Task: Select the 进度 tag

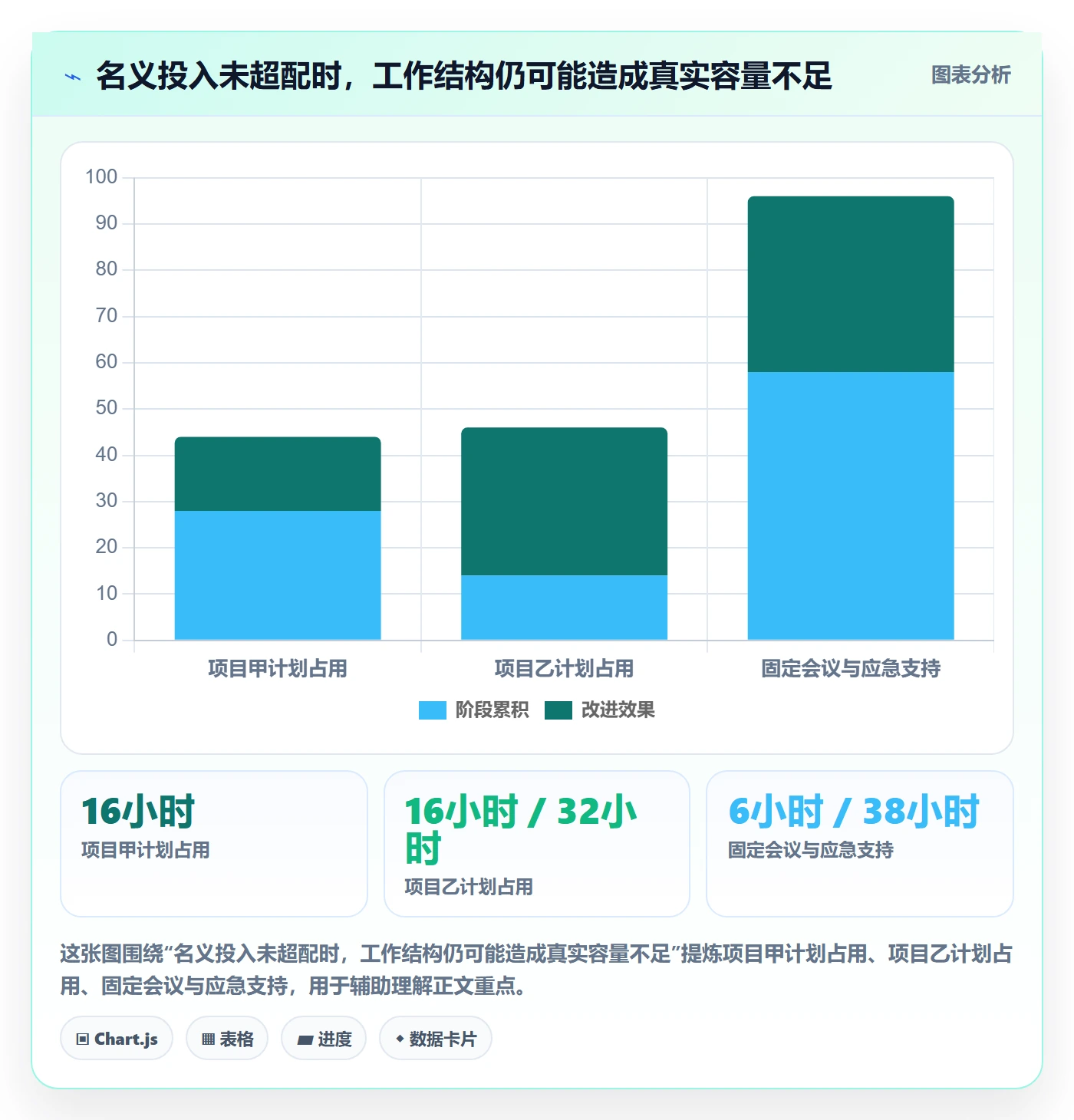Action: 324,1039
